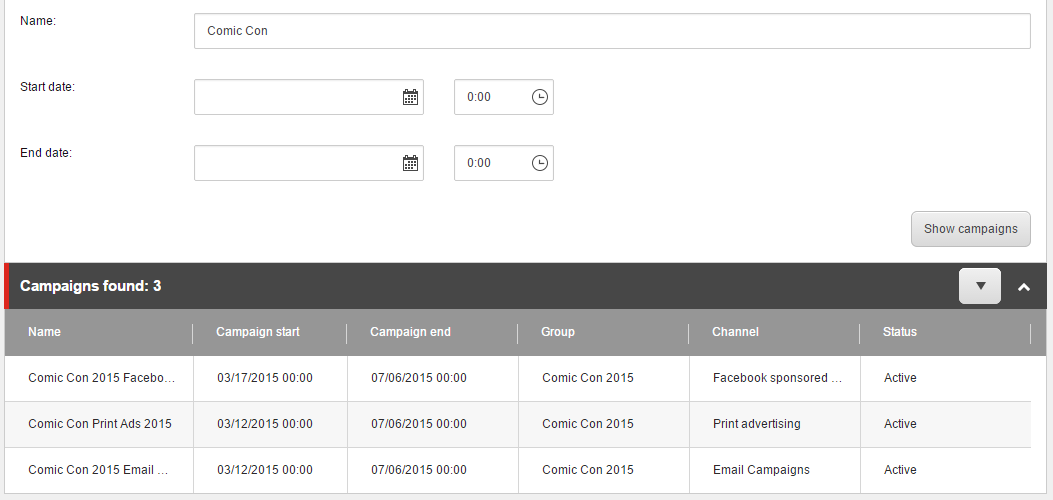The height and width of the screenshot is (500, 1053).
Task: Sort by the Channel column header
Action: click(x=774, y=332)
